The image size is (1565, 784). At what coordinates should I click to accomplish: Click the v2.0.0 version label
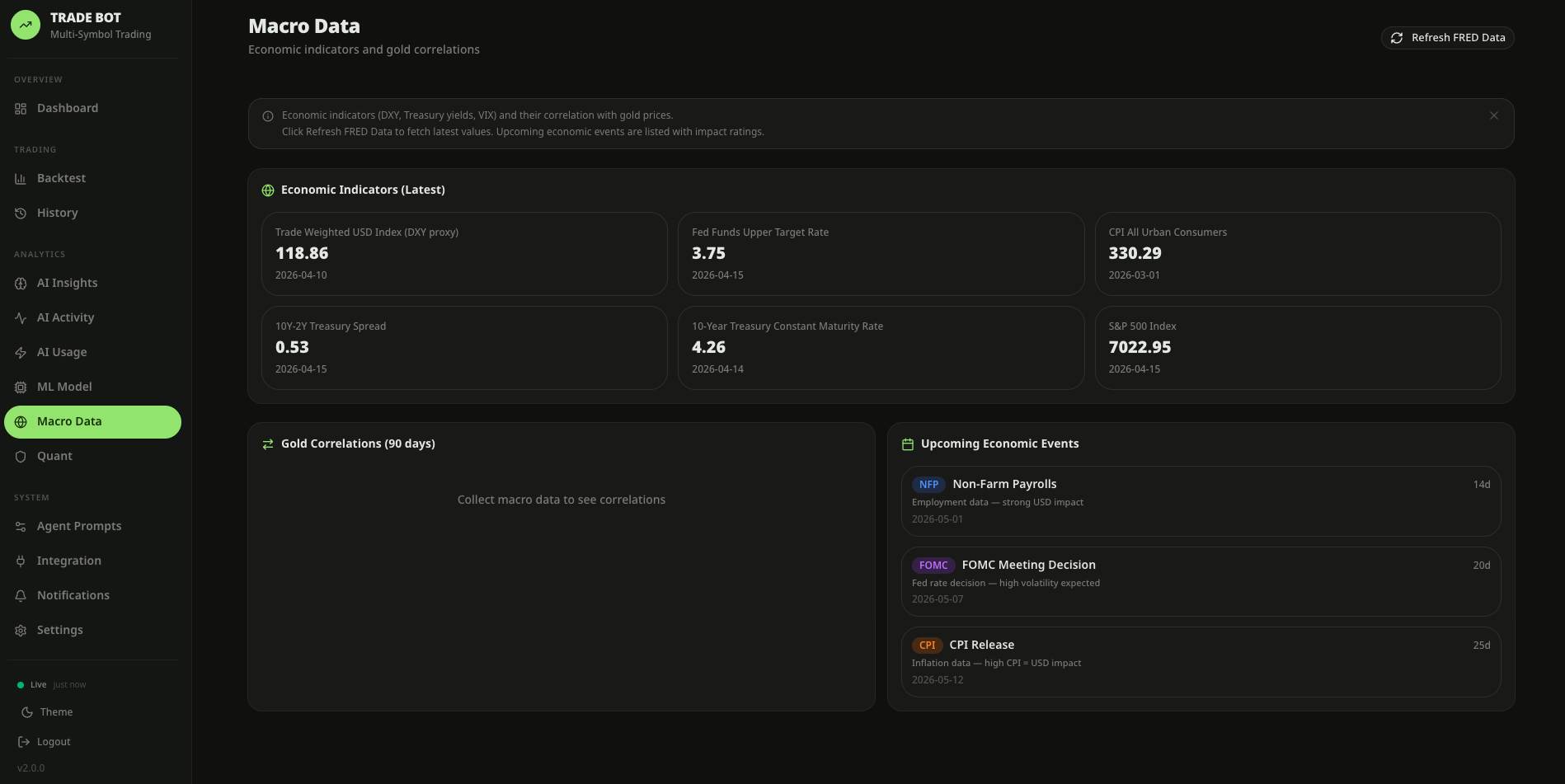pyautogui.click(x=31, y=768)
